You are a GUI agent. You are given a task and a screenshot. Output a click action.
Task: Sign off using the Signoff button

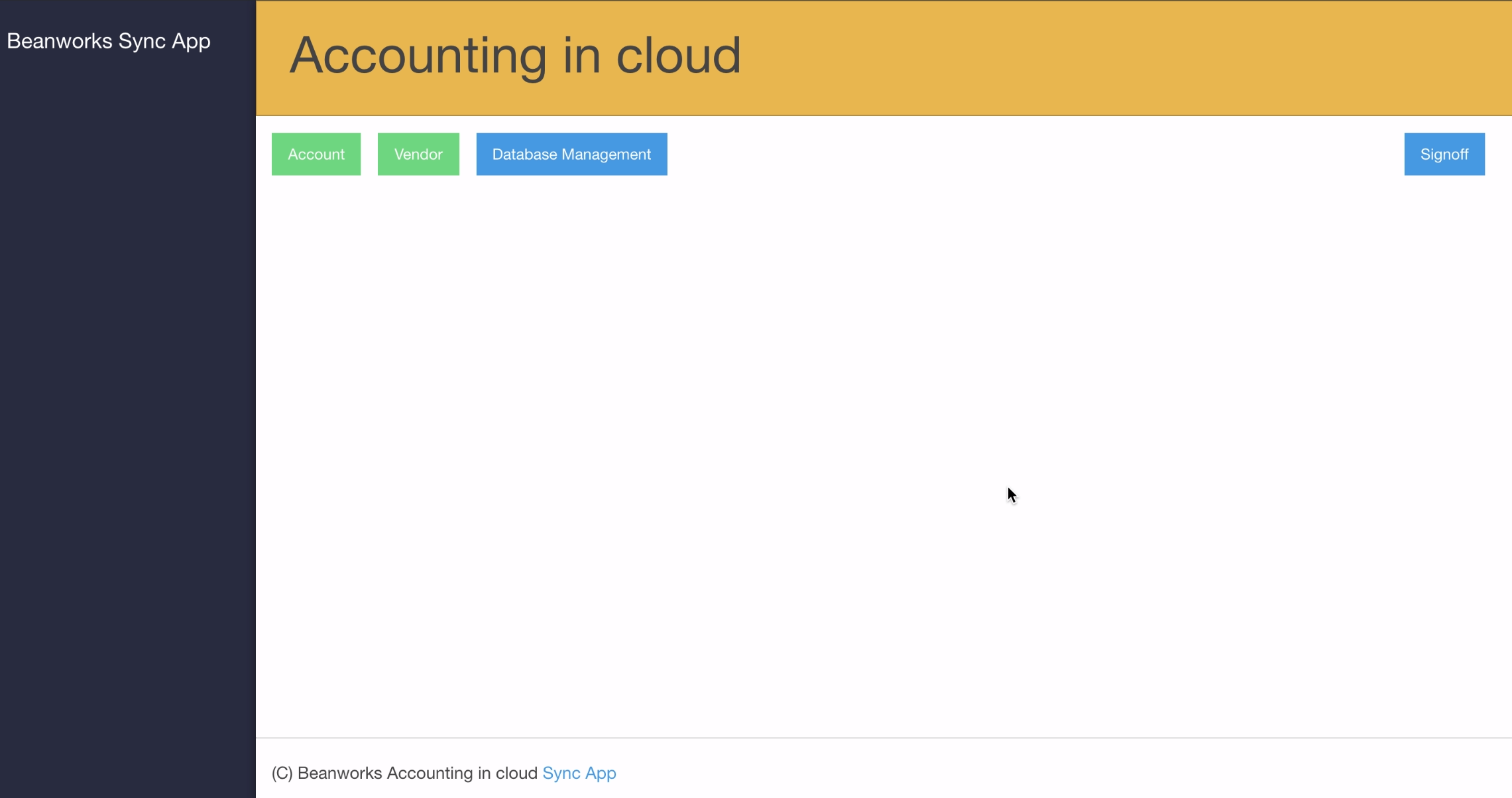[x=1444, y=154]
